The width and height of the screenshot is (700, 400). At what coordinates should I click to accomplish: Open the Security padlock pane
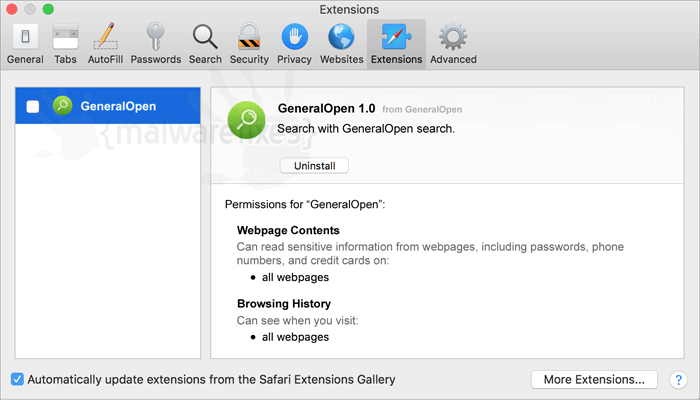(249, 44)
